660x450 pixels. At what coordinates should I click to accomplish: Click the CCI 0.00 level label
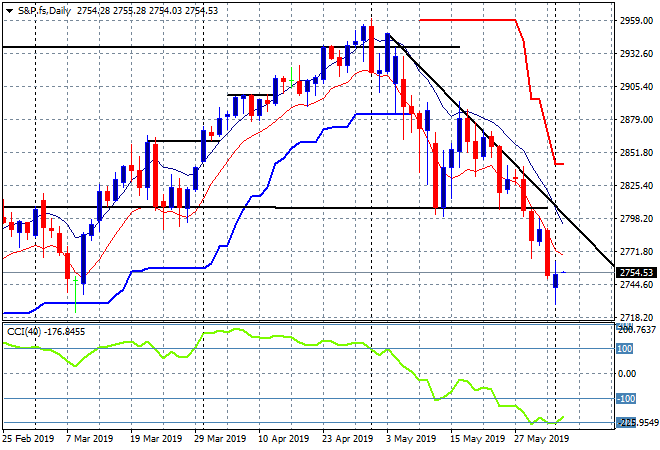pyautogui.click(x=627, y=374)
